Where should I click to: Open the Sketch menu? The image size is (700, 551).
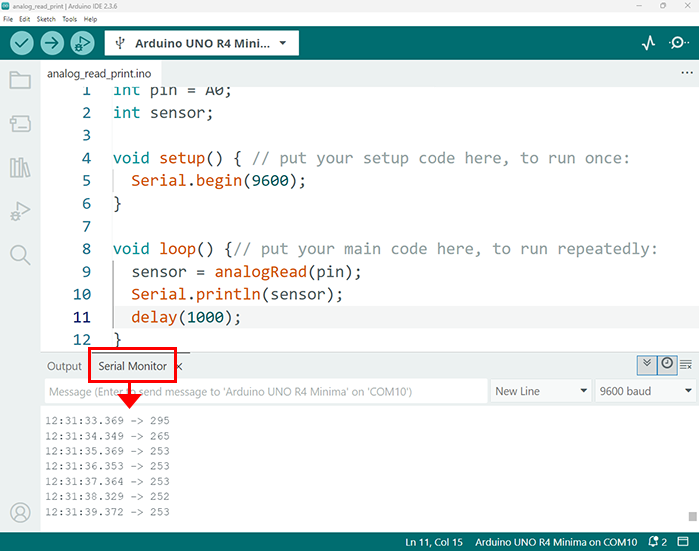[46, 19]
